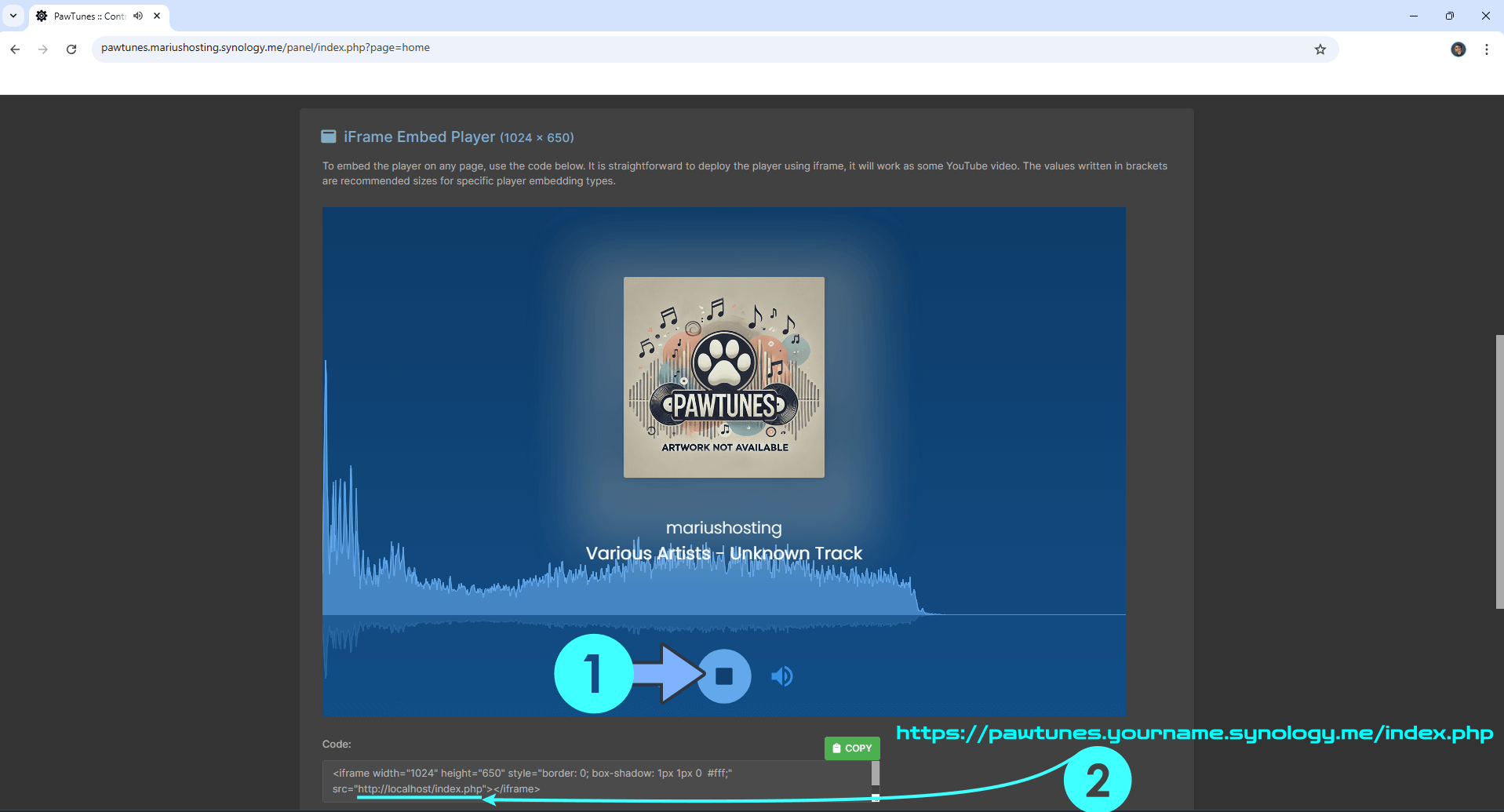This screenshot has width=1504, height=812.
Task: Restore down the browser window
Action: pos(1450,16)
